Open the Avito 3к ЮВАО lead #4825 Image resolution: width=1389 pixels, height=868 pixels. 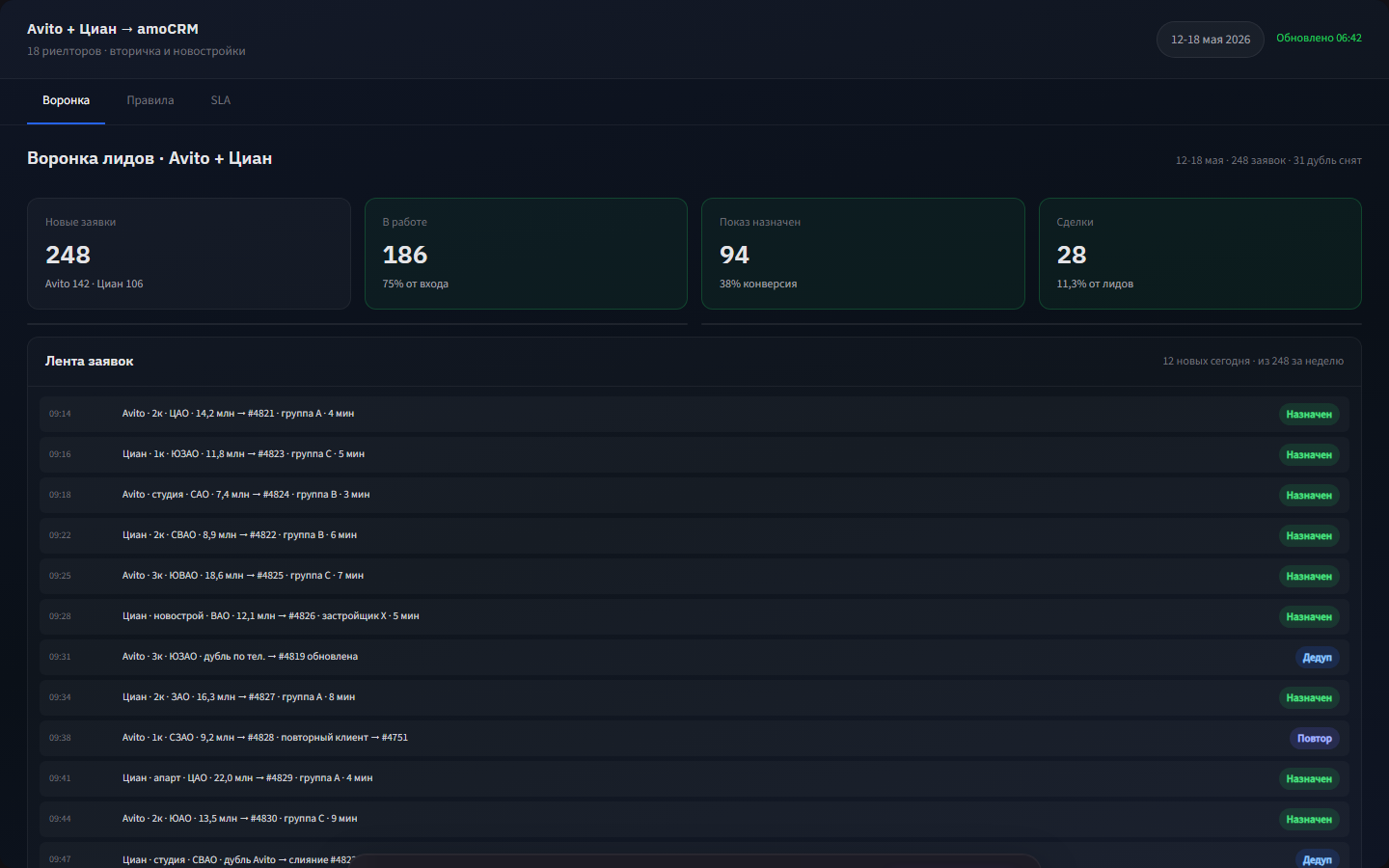point(694,576)
